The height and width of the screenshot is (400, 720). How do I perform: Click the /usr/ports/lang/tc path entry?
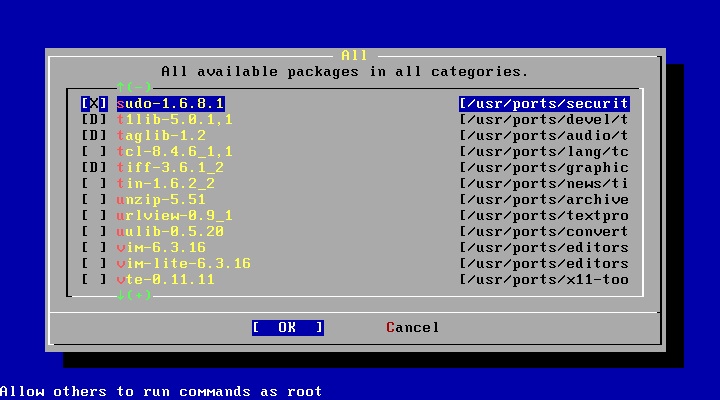pos(544,152)
